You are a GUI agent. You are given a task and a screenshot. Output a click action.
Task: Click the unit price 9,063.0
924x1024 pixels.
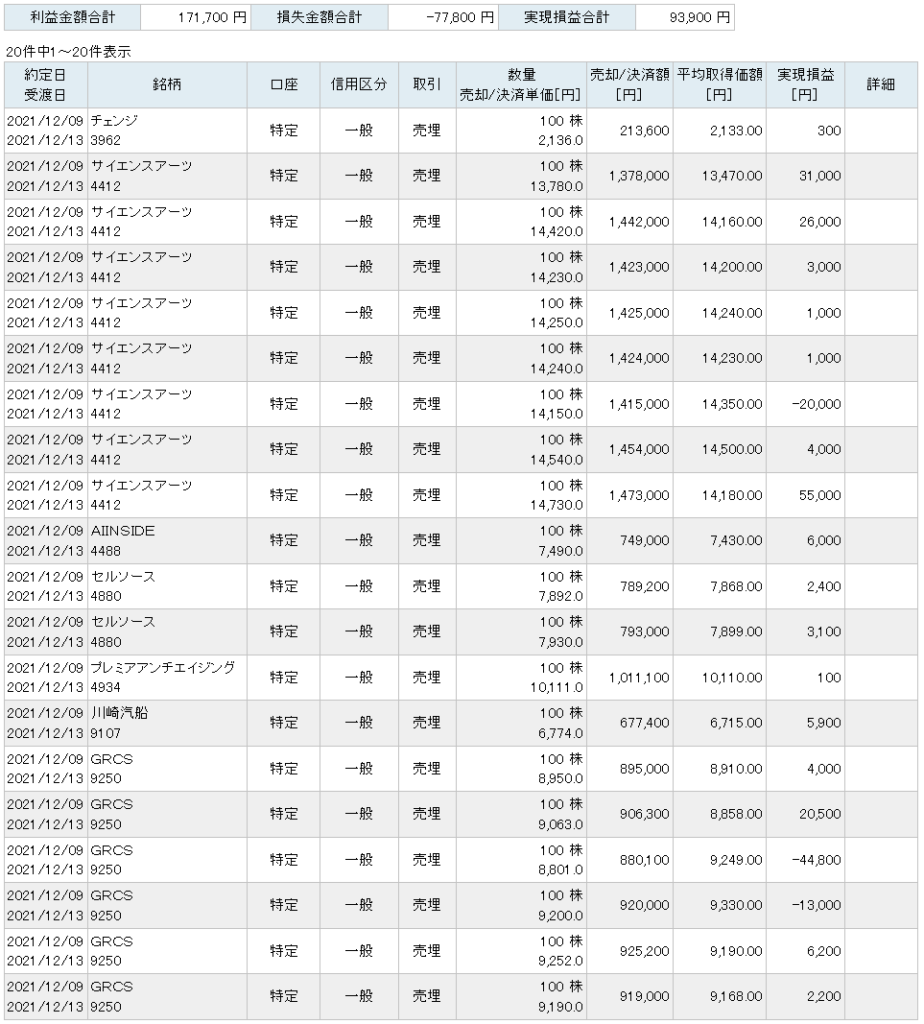(561, 824)
